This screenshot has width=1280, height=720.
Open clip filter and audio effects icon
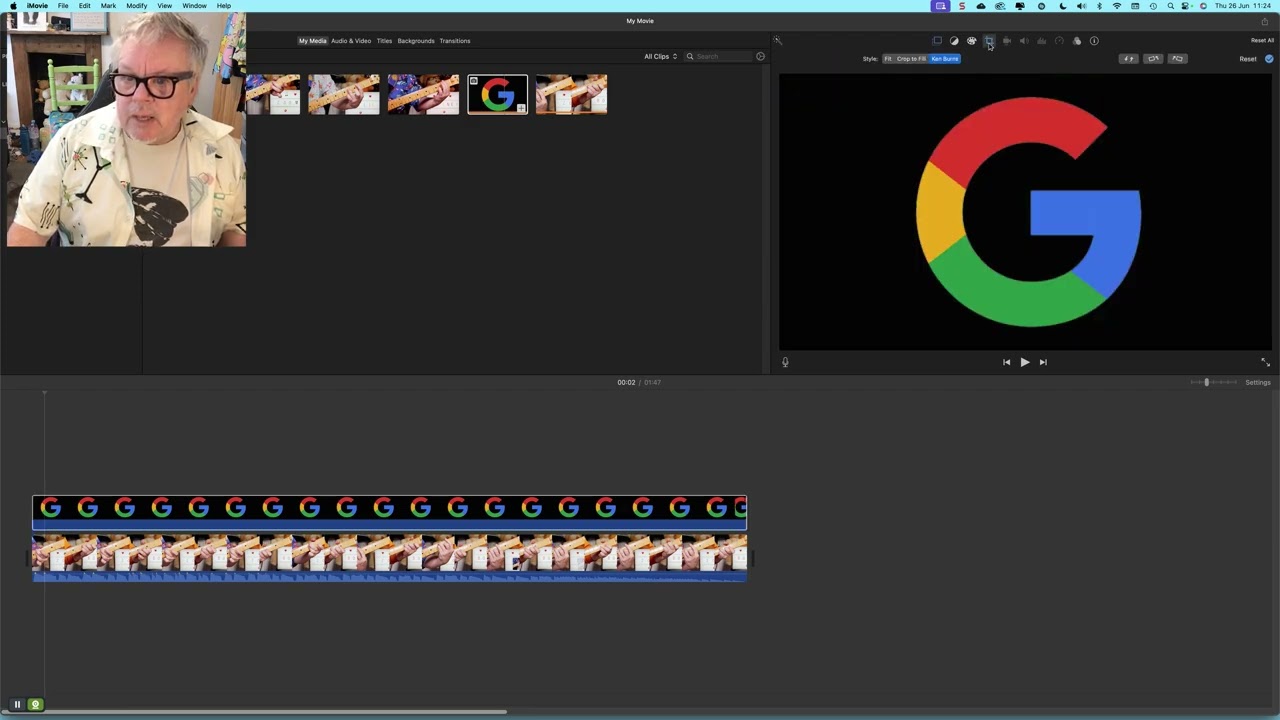pos(1077,41)
